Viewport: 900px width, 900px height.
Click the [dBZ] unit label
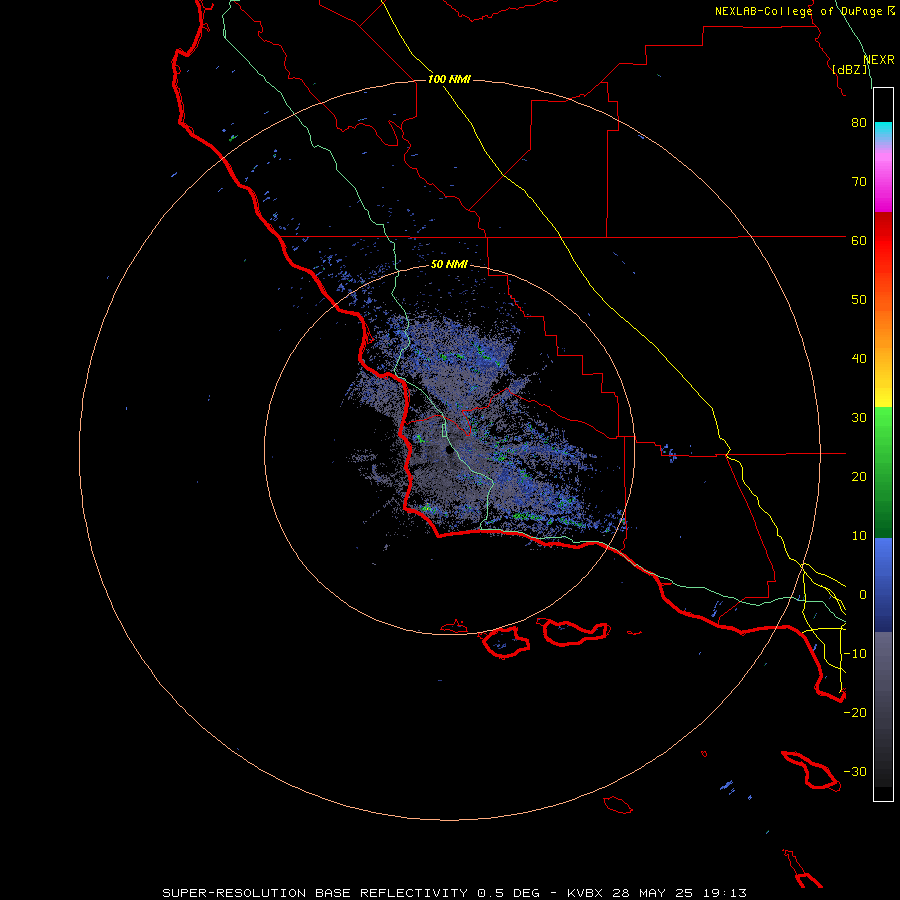pos(850,69)
